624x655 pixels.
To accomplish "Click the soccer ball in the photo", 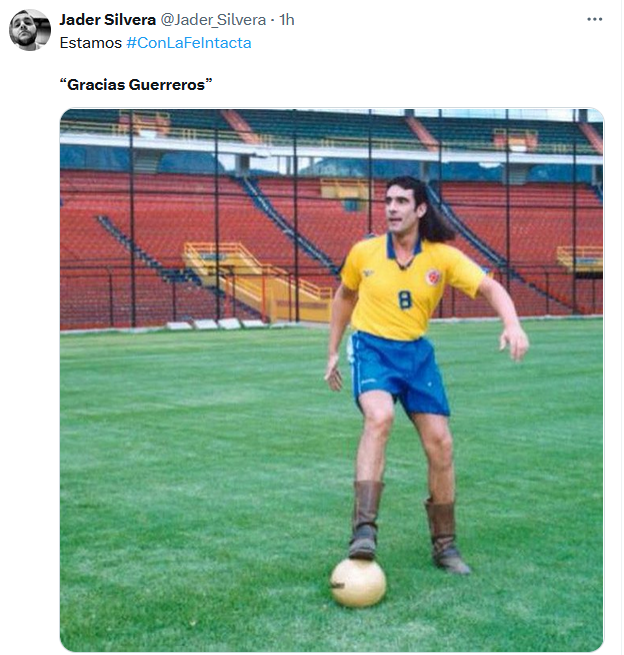I will point(358,583).
